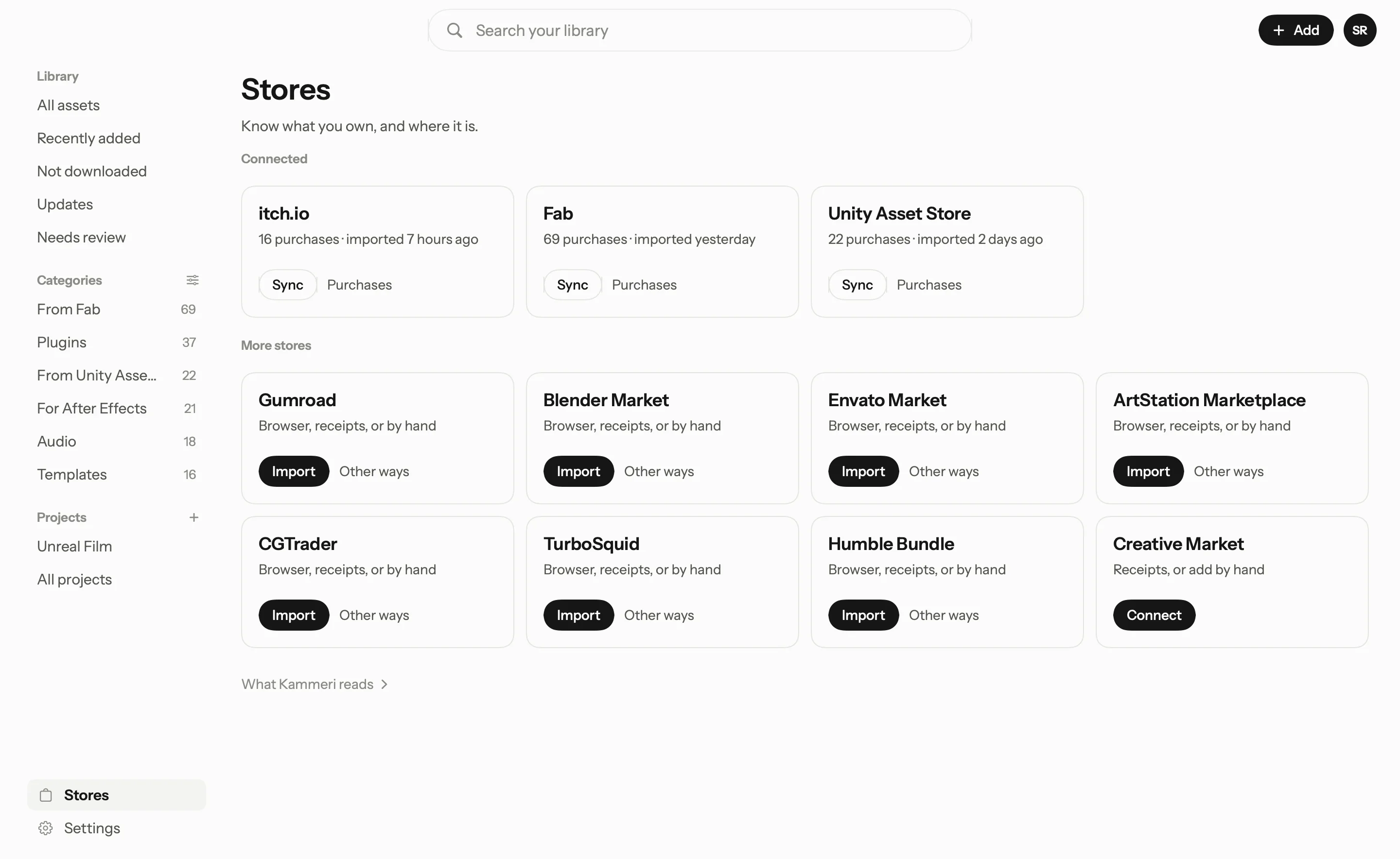Image resolution: width=1400 pixels, height=859 pixels.
Task: Open Other ways for Envato Market
Action: [x=944, y=471]
